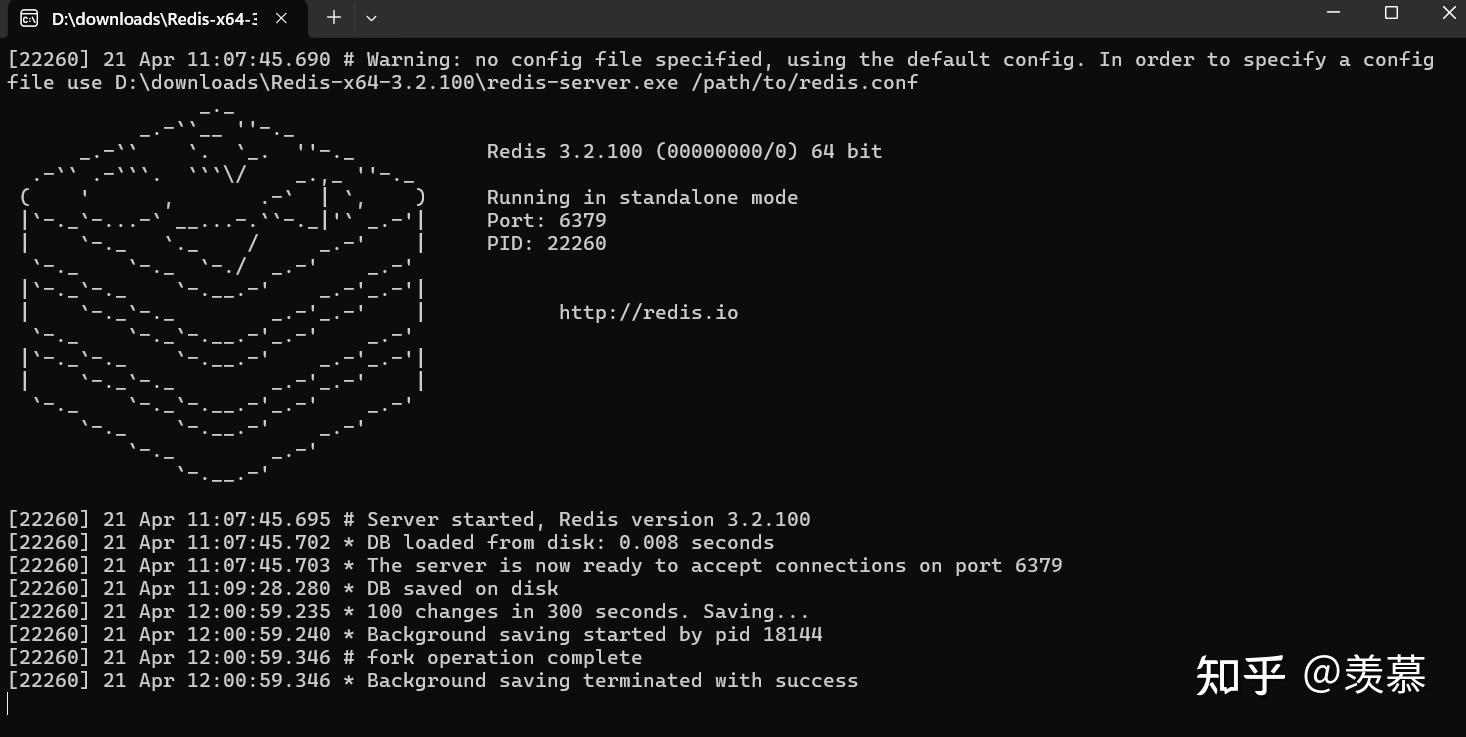Click the PID: 22260 line
Image resolution: width=1466 pixels, height=737 pixels.
click(x=546, y=244)
